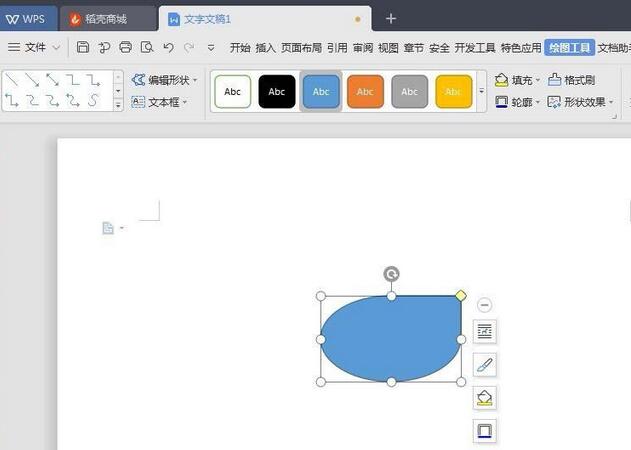The width and height of the screenshot is (631, 450).
Task: Click the rotation handle above shape
Action: point(391,274)
